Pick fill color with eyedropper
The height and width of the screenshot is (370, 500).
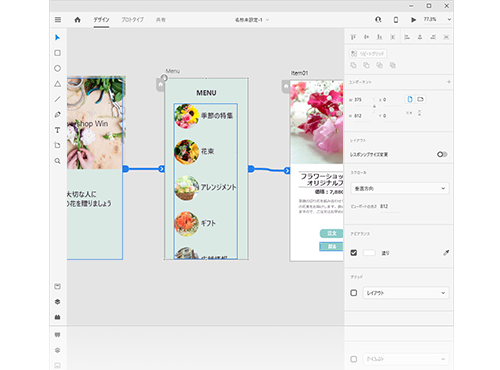tap(446, 253)
